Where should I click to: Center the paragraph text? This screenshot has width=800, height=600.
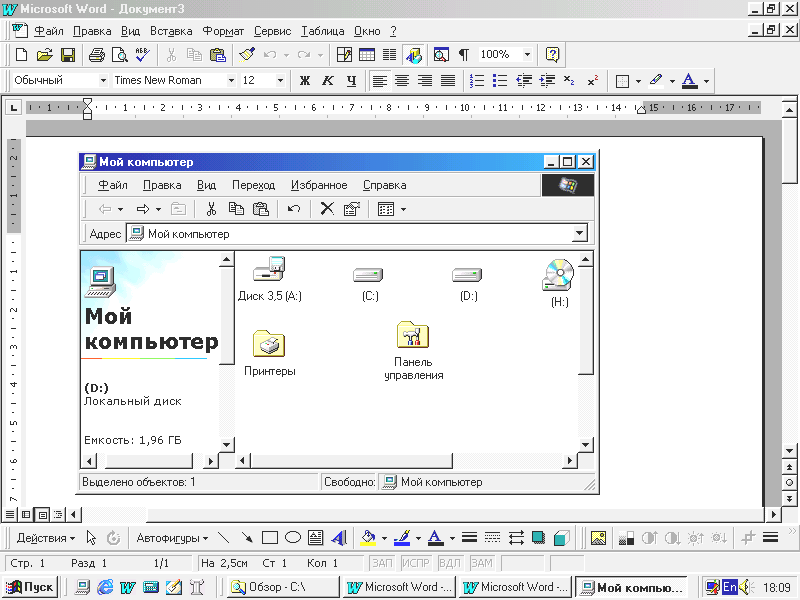(x=402, y=81)
